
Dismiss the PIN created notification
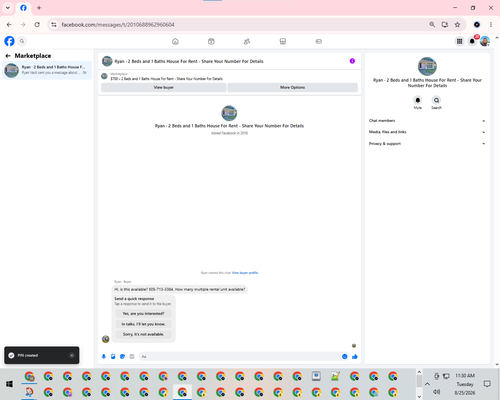coord(72,355)
